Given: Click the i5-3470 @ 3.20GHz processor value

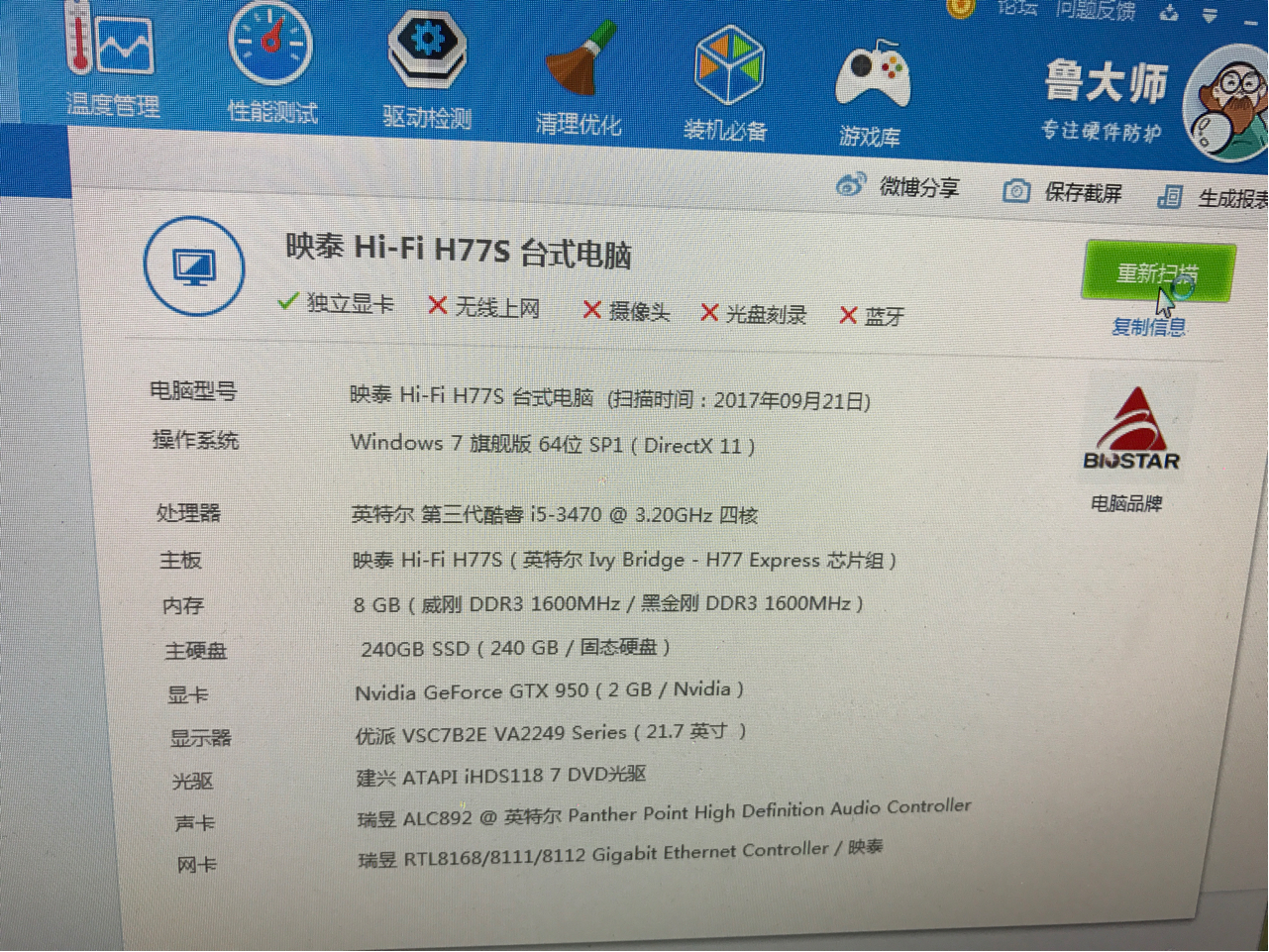Looking at the screenshot, I should (x=555, y=514).
